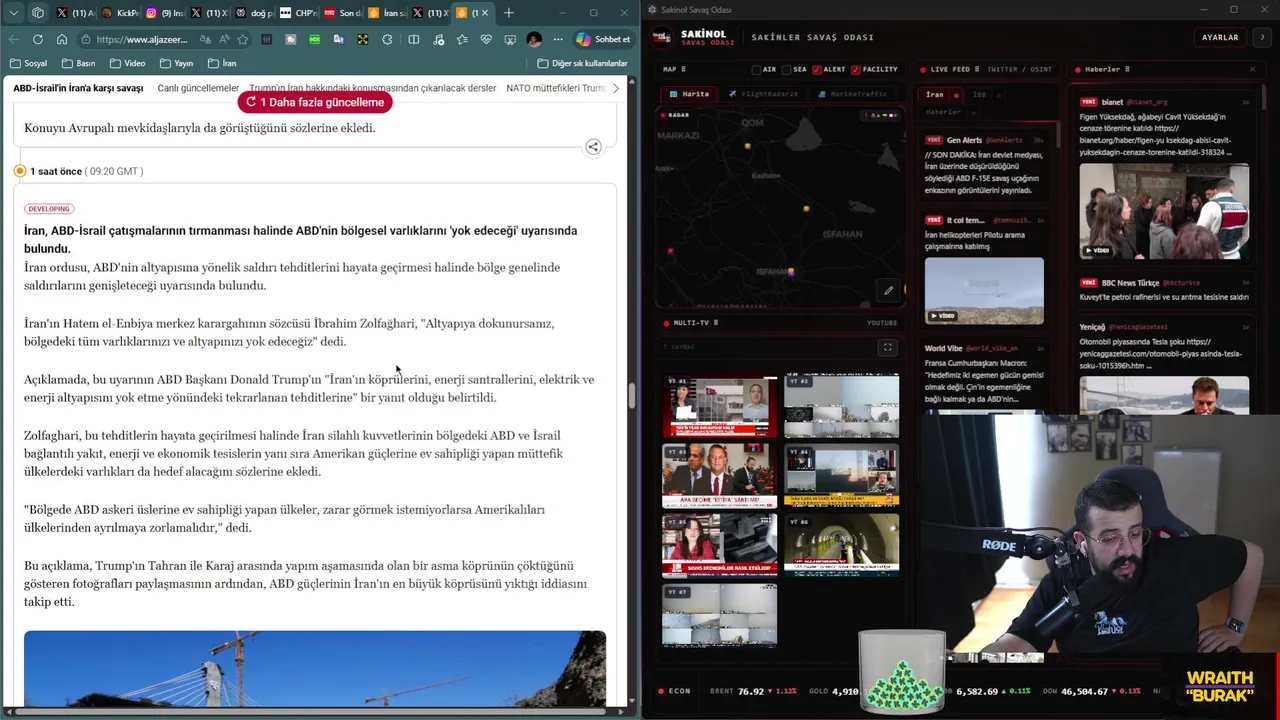The width and height of the screenshot is (1280, 720).
Task: Open YT #7 camera grid thumbnail
Action: [720, 614]
